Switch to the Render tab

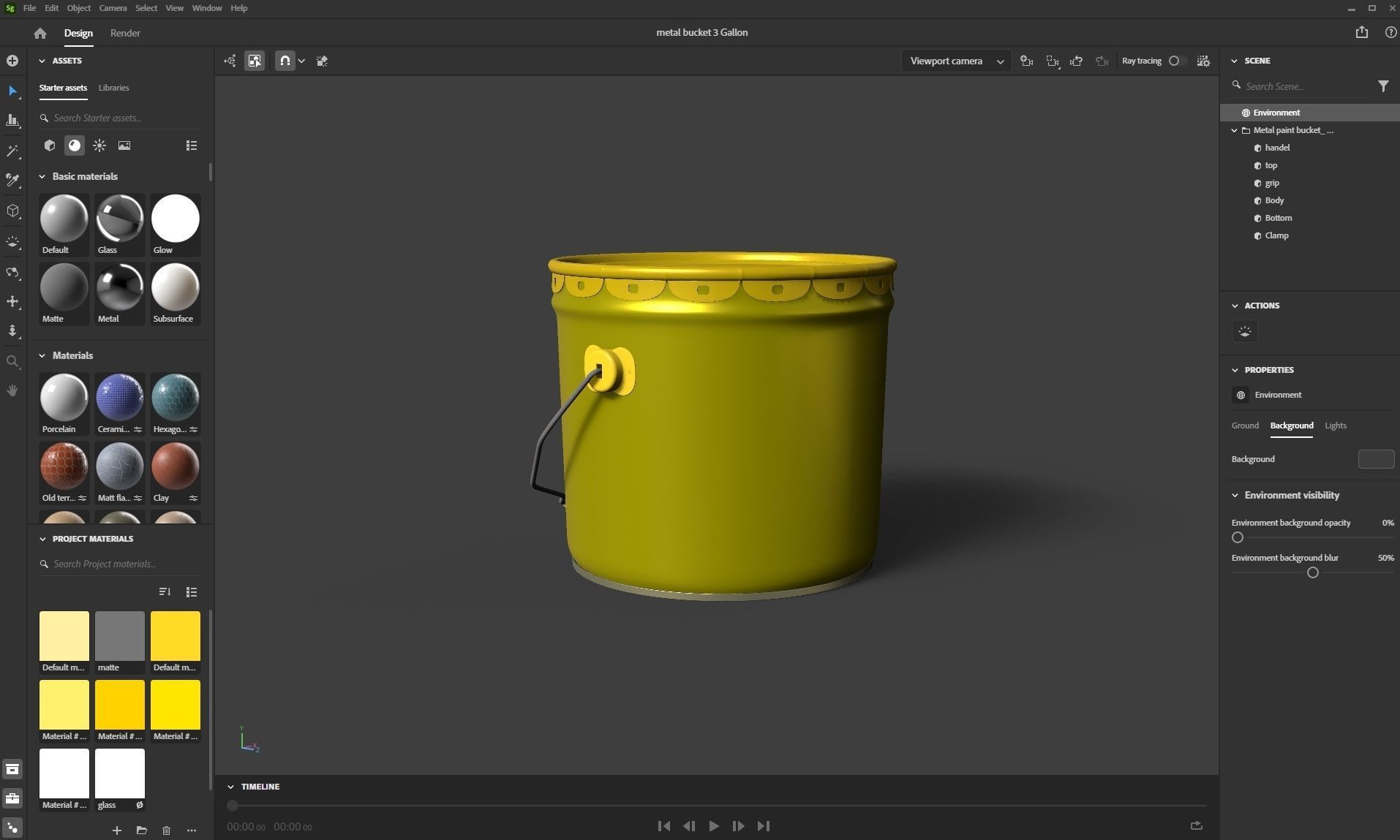pos(125,33)
